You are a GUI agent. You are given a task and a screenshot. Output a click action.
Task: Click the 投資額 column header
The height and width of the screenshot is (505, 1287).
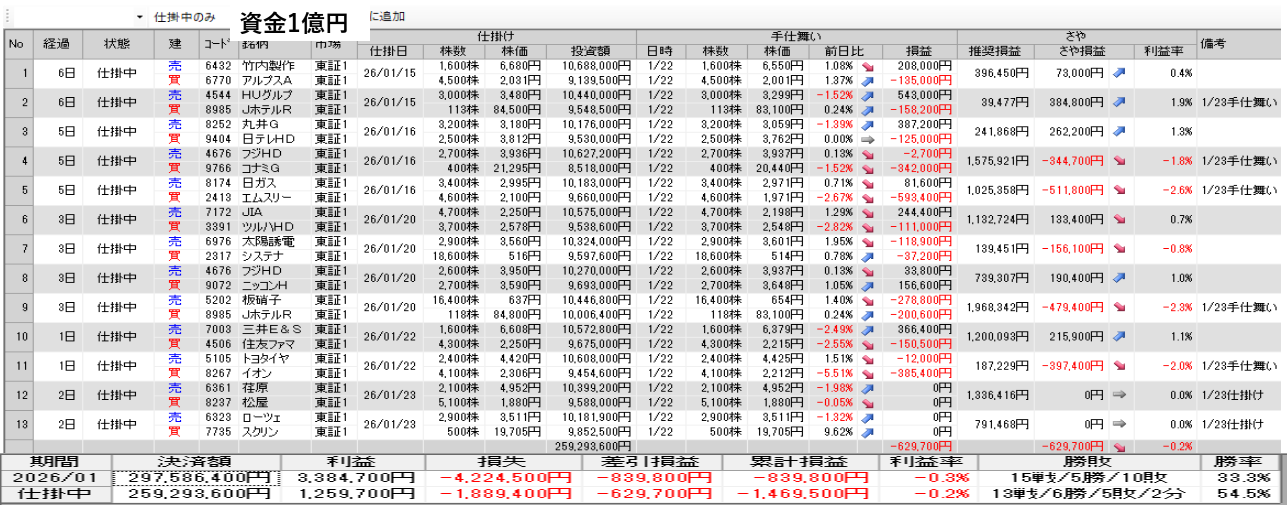[x=596, y=51]
